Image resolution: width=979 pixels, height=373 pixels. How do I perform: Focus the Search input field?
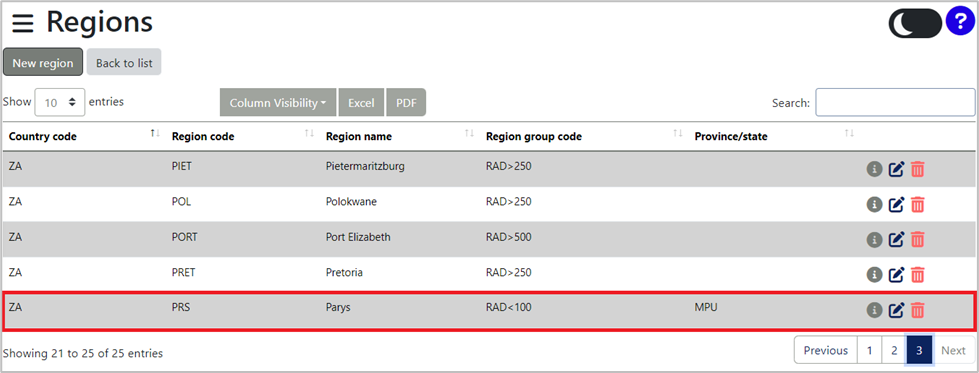point(895,102)
